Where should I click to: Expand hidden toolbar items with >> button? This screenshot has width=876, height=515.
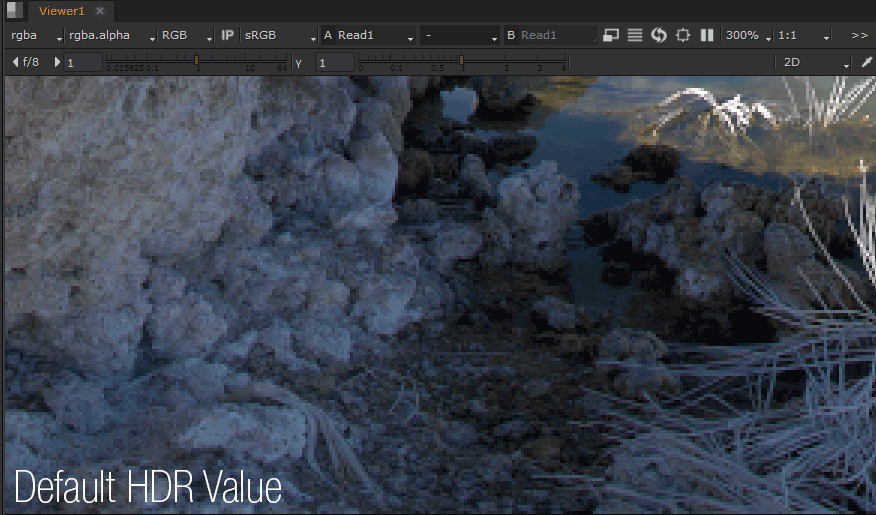(859, 35)
